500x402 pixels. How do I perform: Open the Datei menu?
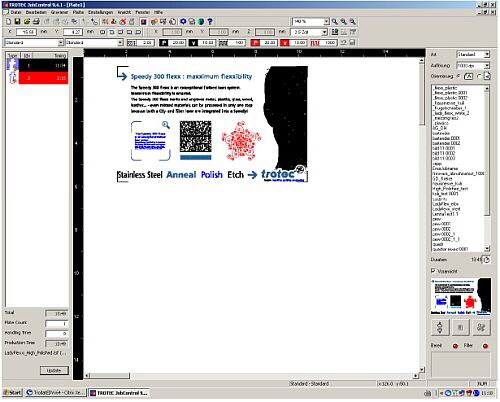(16, 12)
